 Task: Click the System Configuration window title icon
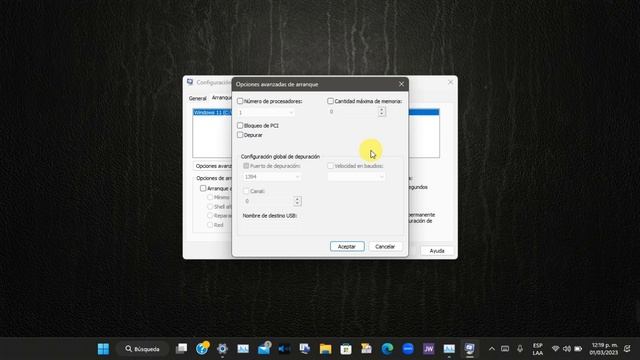coord(190,82)
